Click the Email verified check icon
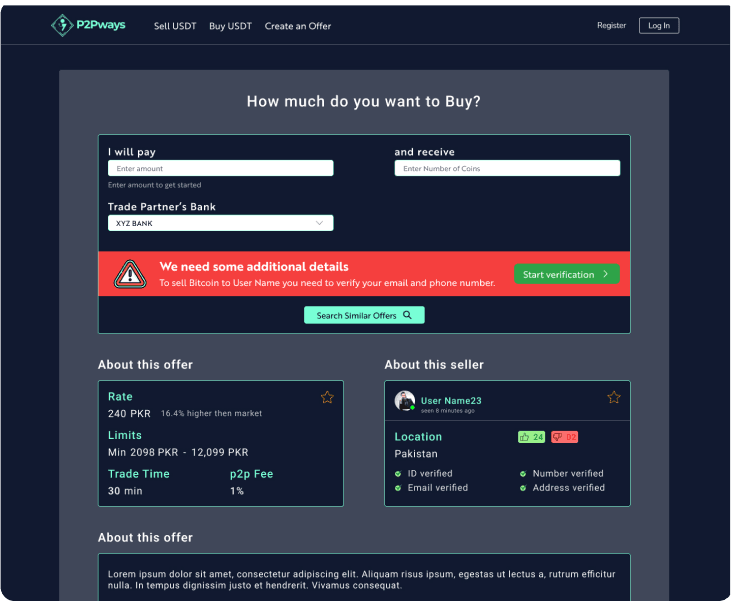Viewport: 733px width, 601px height. (398, 488)
